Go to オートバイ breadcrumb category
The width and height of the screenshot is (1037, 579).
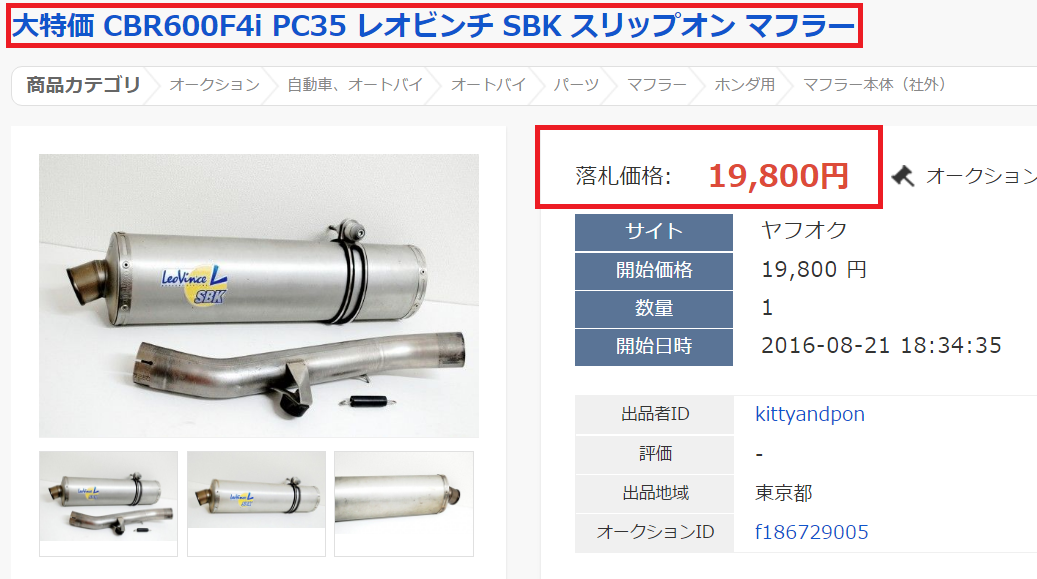(x=489, y=85)
